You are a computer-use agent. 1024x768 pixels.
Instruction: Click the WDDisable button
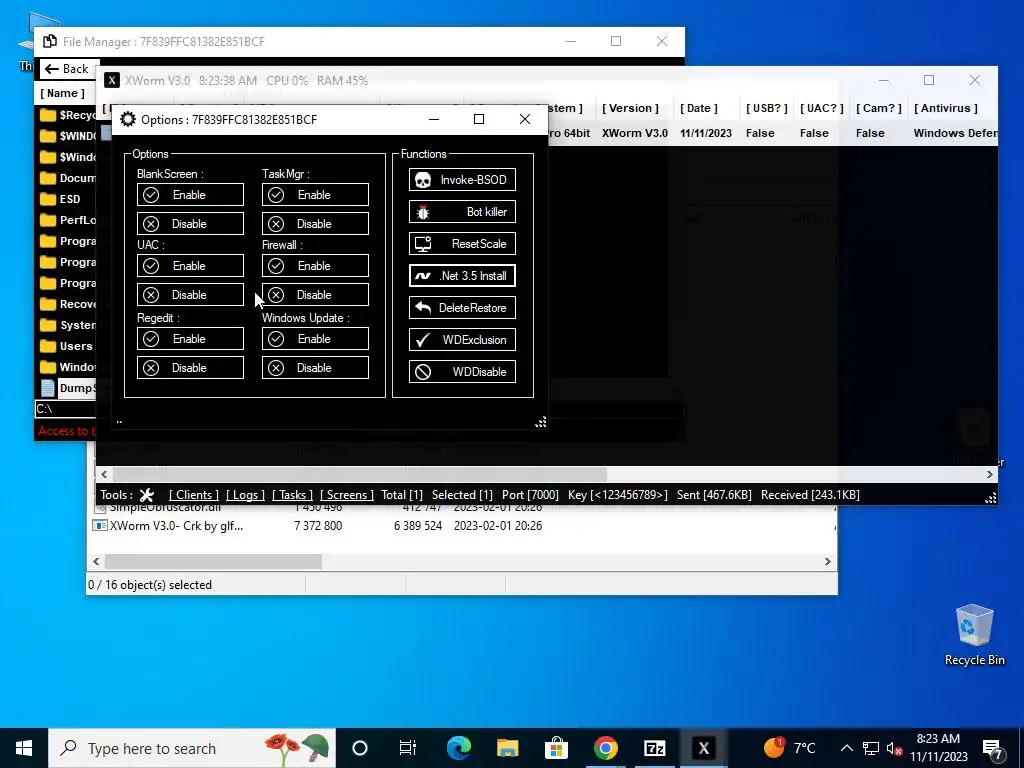[462, 372]
